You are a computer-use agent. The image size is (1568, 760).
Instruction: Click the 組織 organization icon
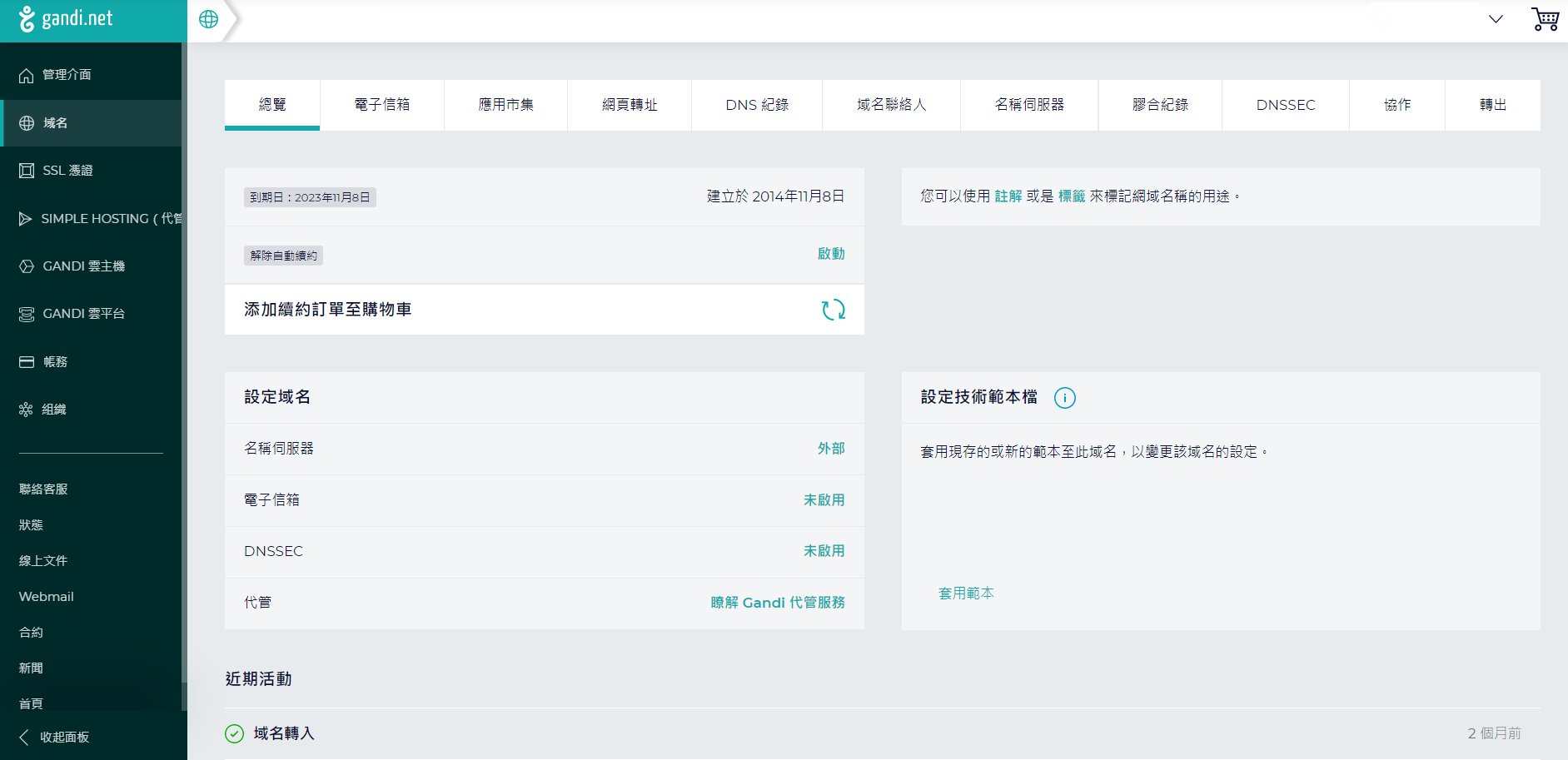[x=27, y=410]
